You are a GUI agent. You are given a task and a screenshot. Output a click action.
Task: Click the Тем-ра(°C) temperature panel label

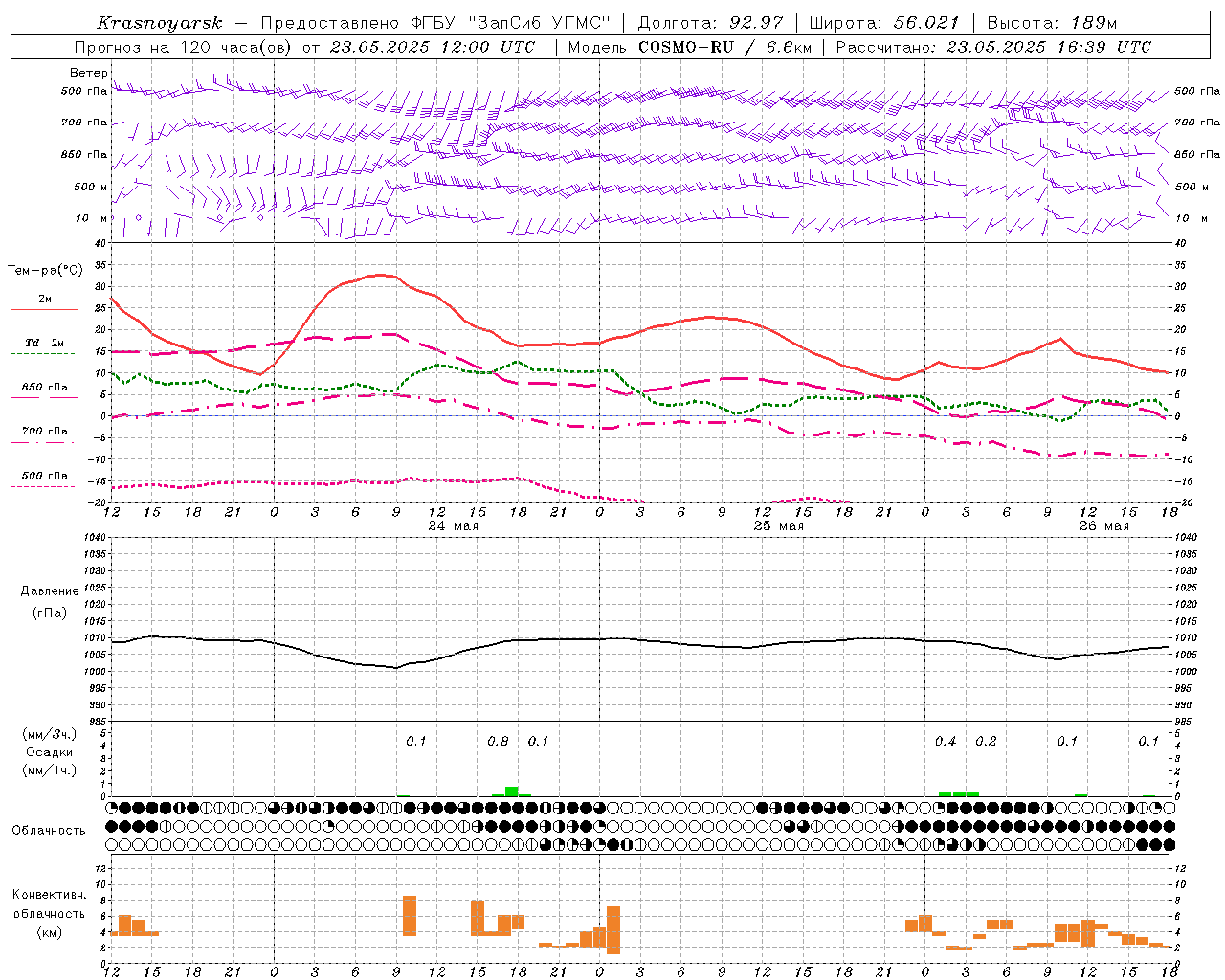pyautogui.click(x=45, y=271)
